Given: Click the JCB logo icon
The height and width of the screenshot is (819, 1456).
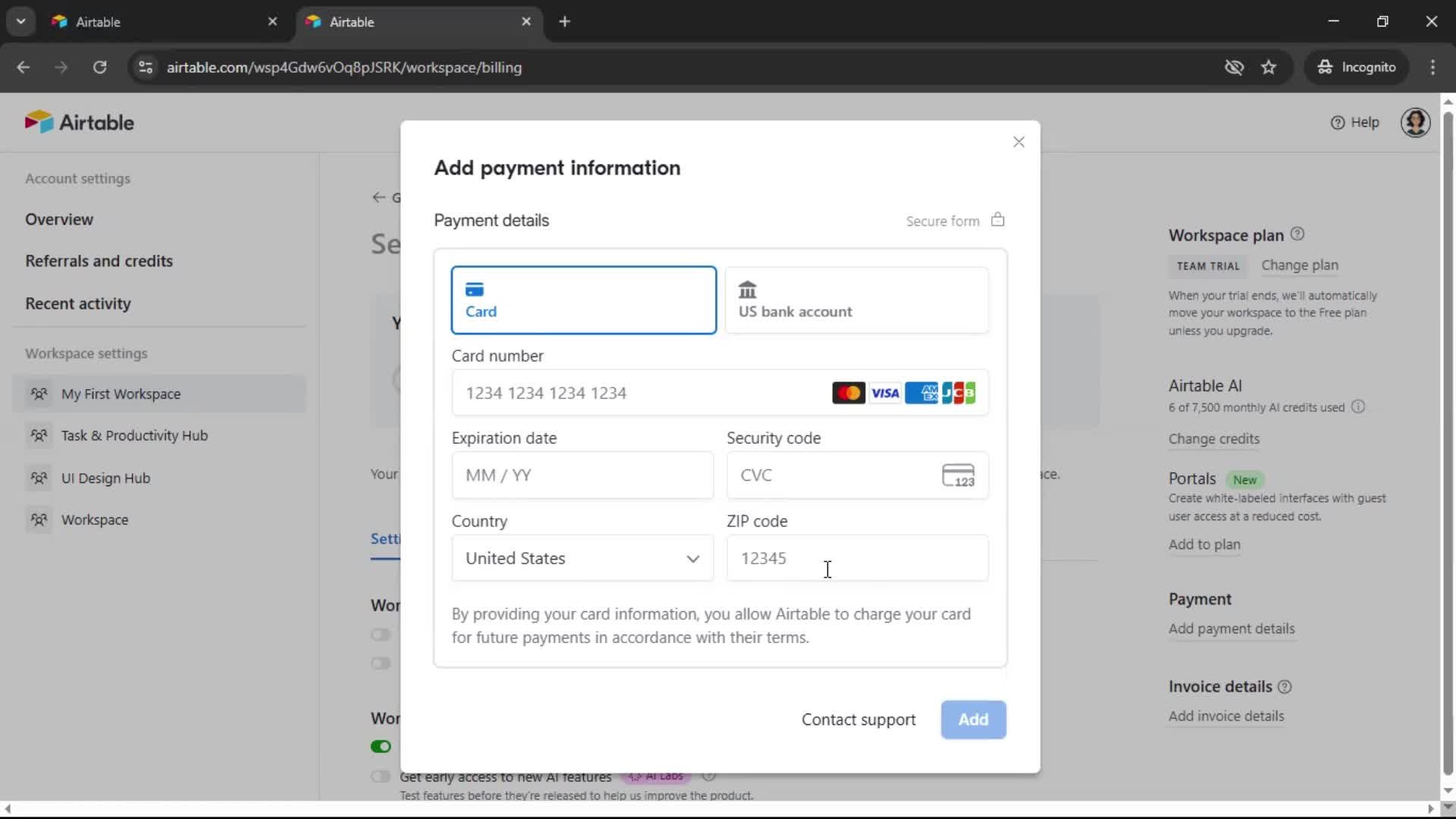Looking at the screenshot, I should pyautogui.click(x=959, y=393).
